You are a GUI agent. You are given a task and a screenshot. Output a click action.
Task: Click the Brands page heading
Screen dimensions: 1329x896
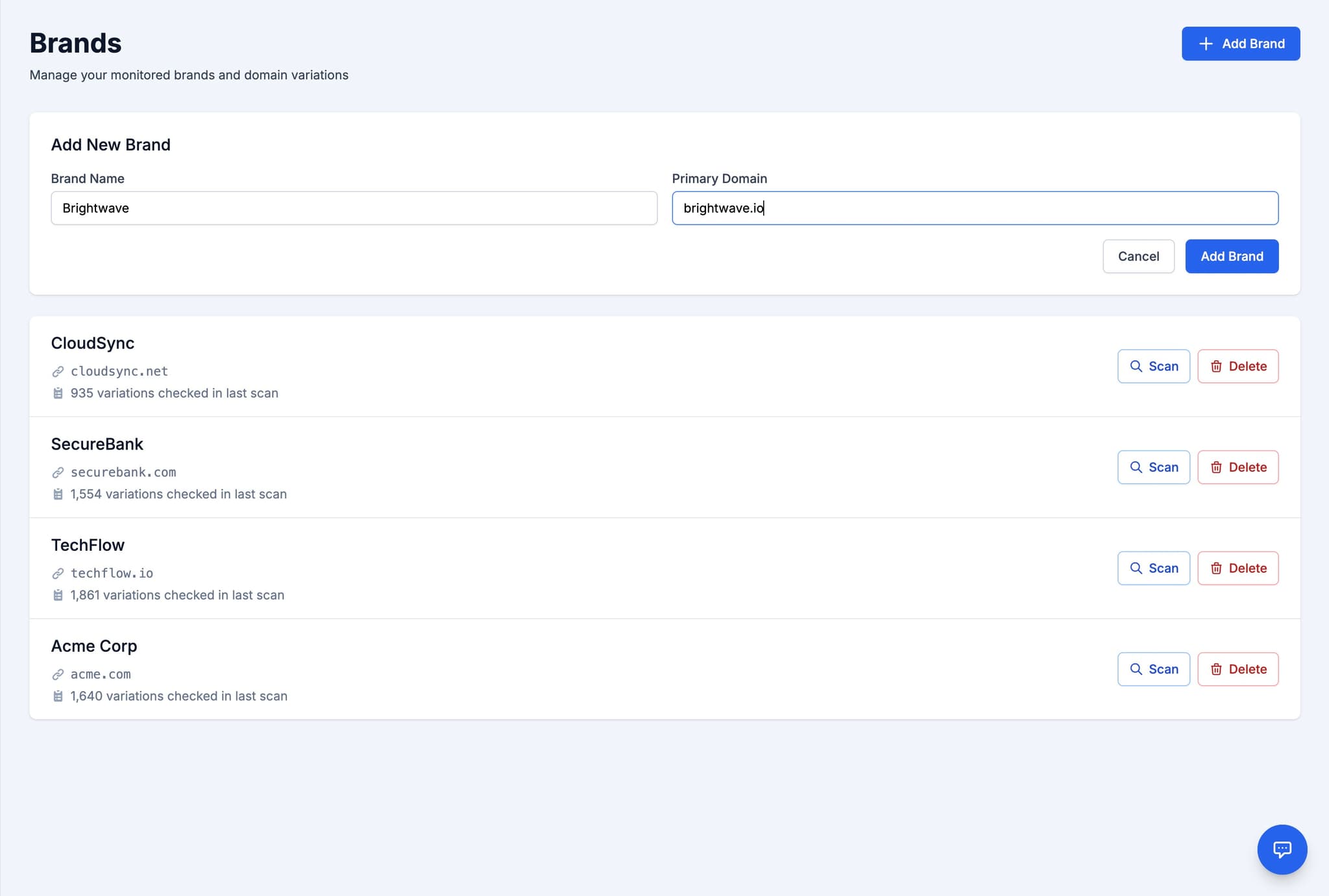pyautogui.click(x=75, y=42)
